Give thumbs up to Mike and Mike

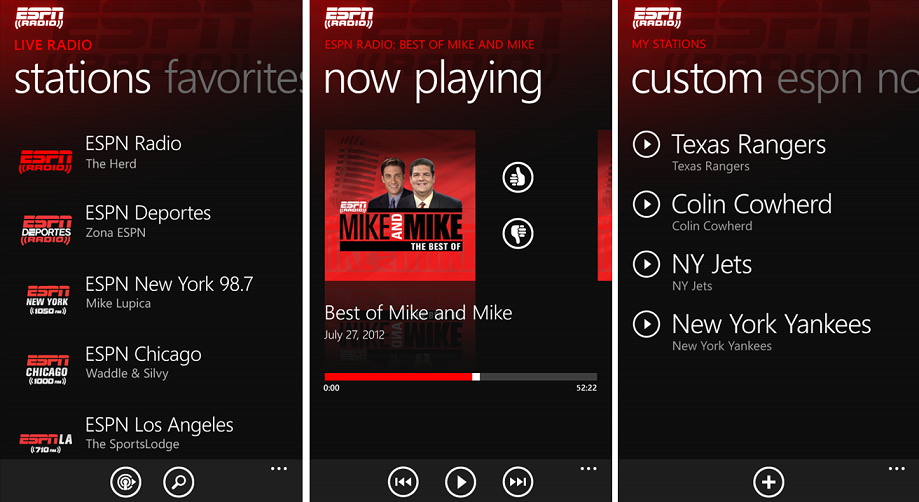(518, 177)
